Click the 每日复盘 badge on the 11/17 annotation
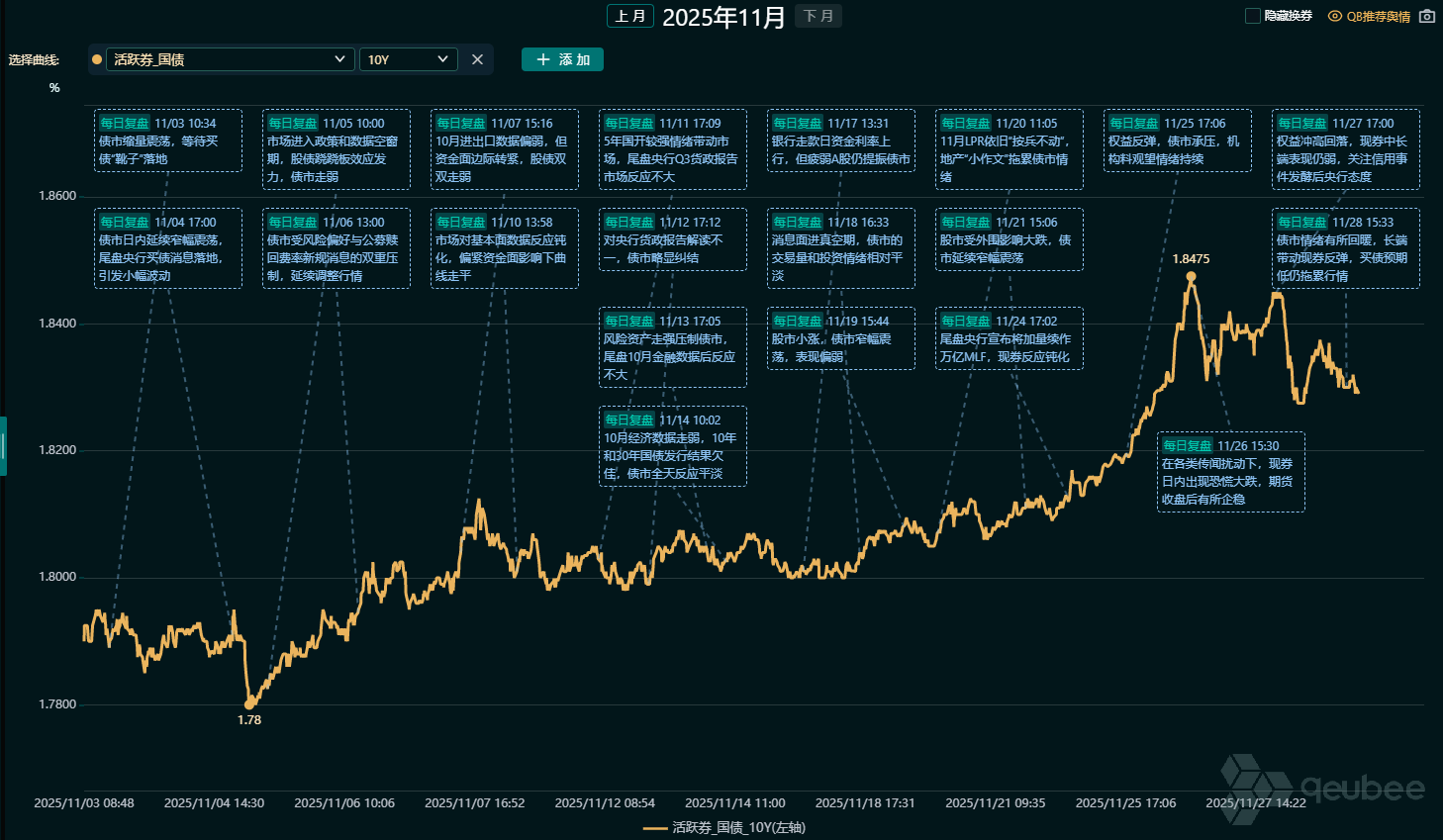Screen dimensions: 1443x840 [796, 123]
